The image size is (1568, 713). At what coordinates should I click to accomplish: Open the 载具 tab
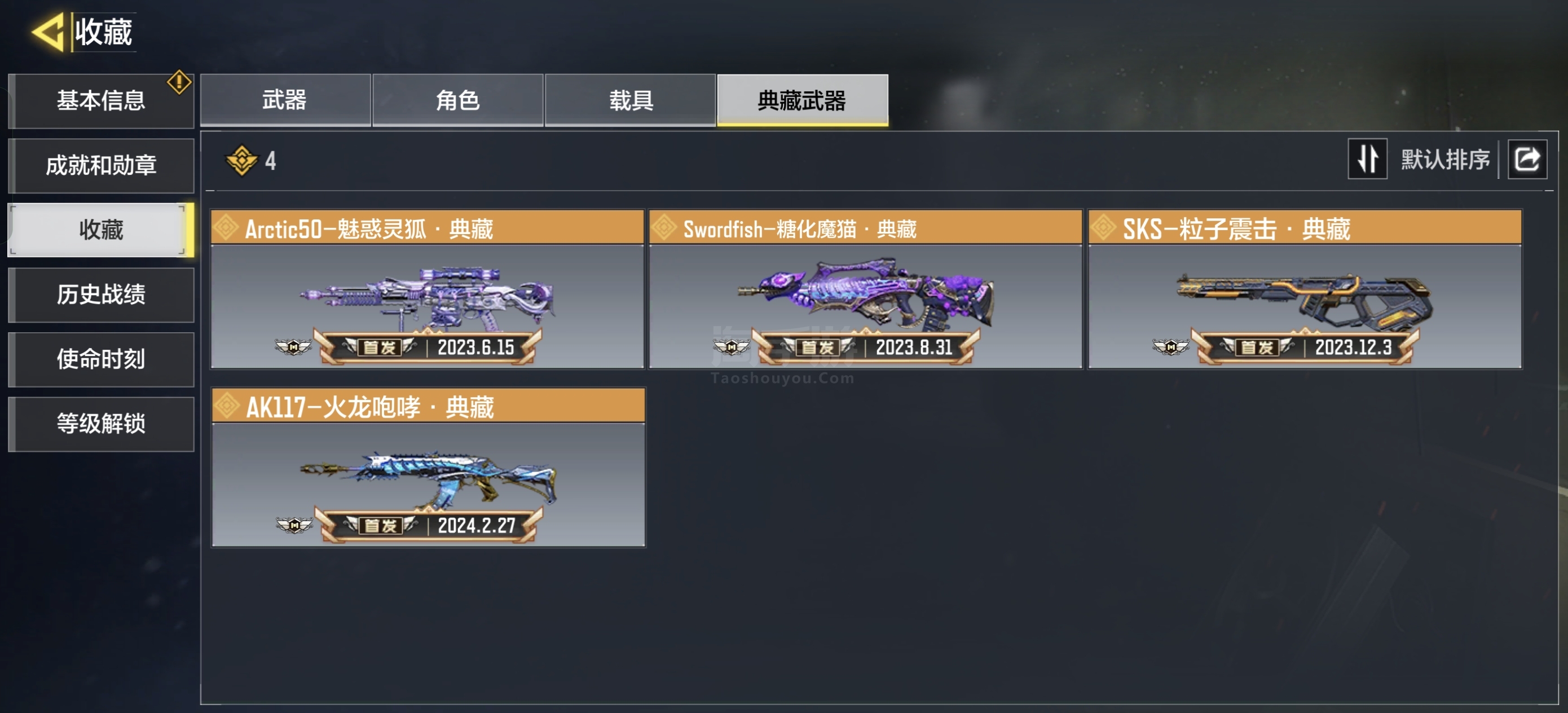(630, 100)
